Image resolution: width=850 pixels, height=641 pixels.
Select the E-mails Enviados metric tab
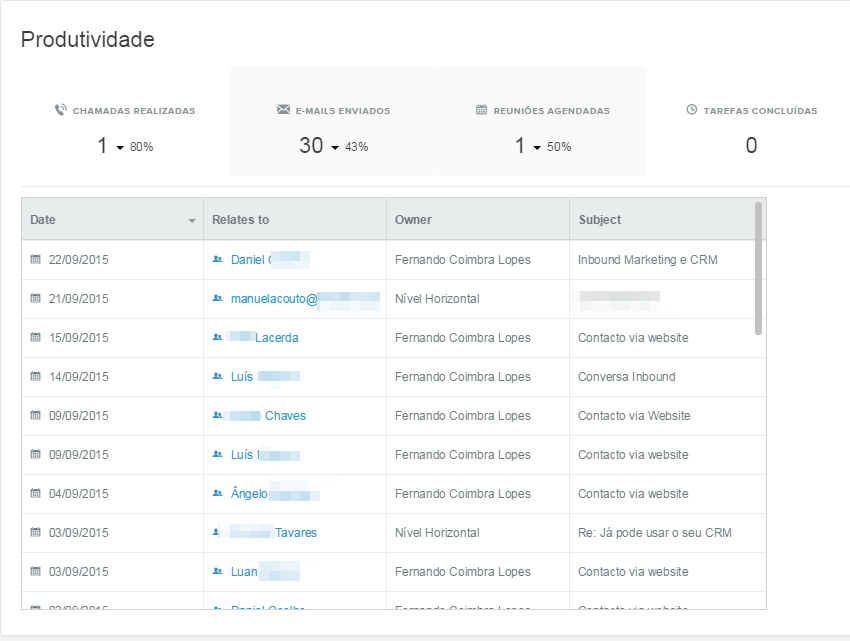pyautogui.click(x=333, y=128)
